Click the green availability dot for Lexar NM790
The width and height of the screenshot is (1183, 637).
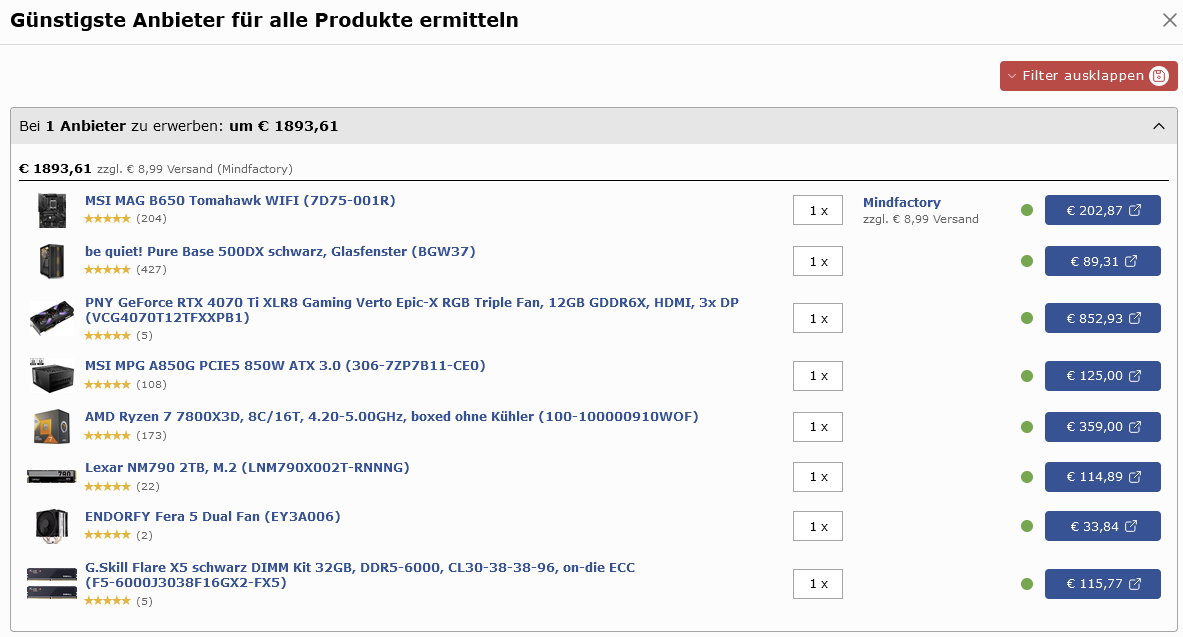[x=1027, y=477]
